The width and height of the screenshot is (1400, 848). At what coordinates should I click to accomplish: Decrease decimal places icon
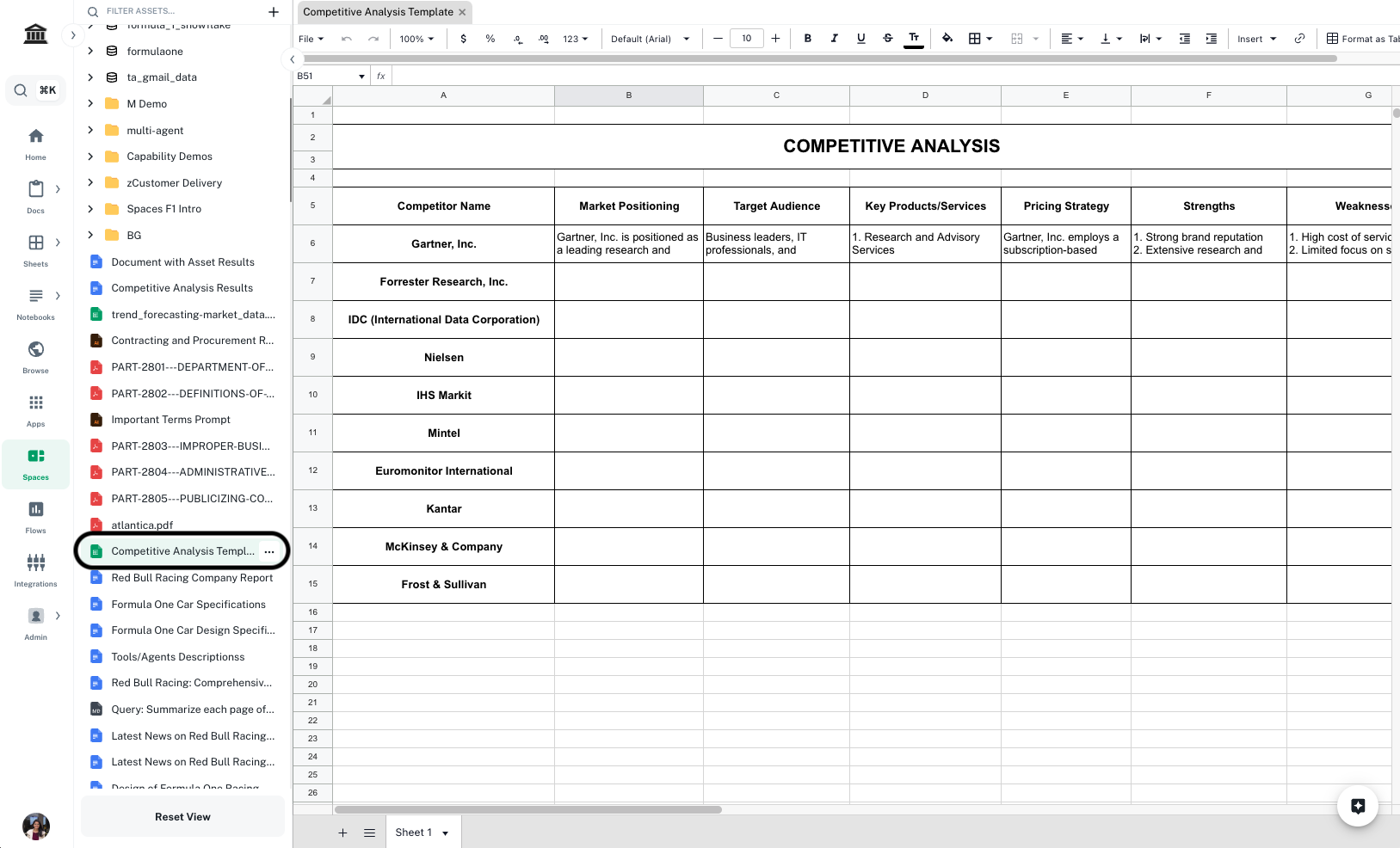coord(518,39)
